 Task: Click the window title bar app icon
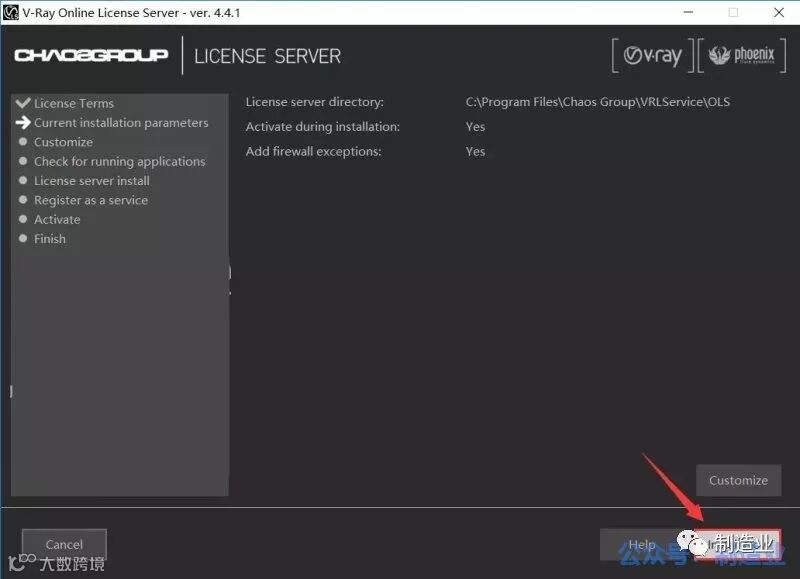10,12
